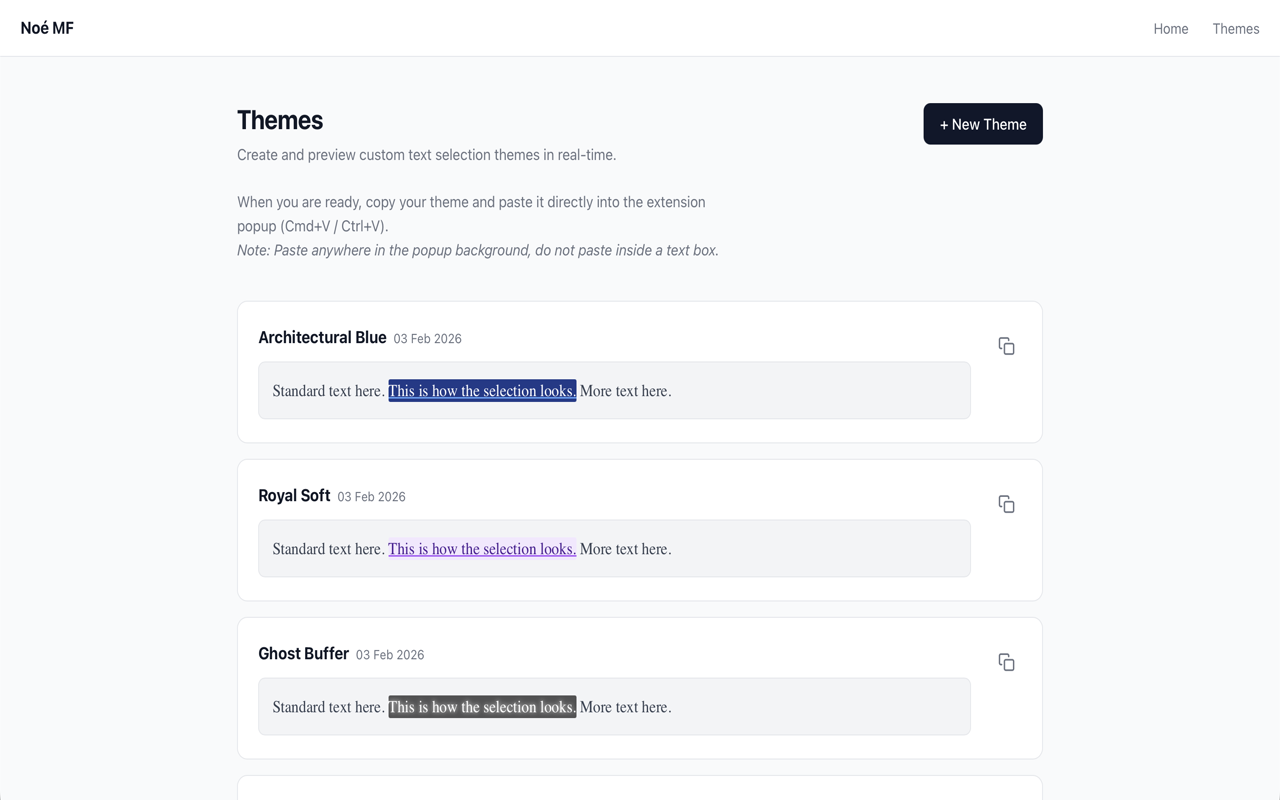Create a new theme with + New Theme

(983, 124)
